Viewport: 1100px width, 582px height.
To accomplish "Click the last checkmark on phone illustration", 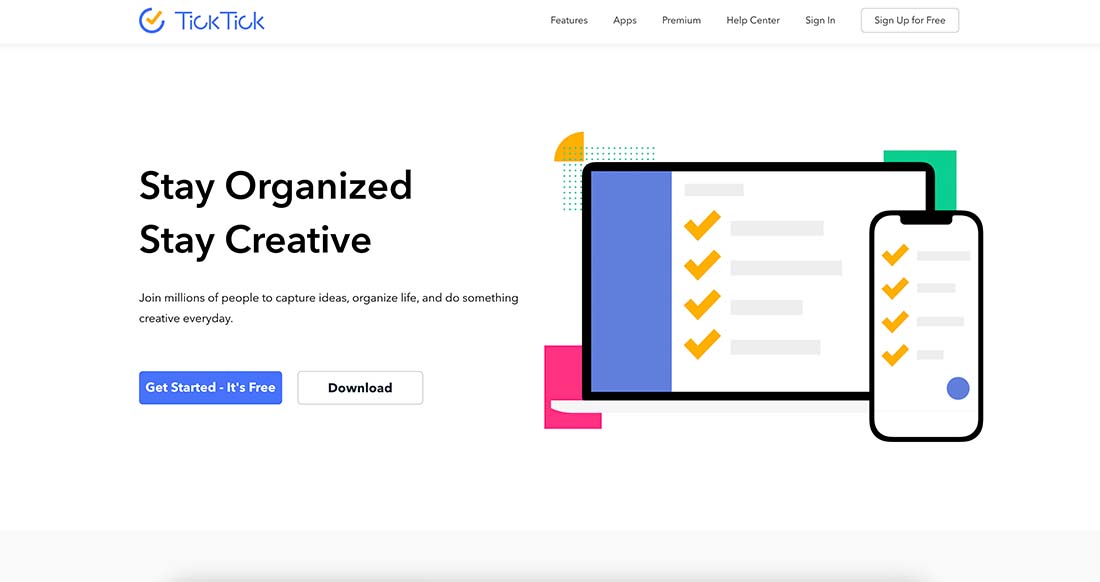I will click(895, 354).
